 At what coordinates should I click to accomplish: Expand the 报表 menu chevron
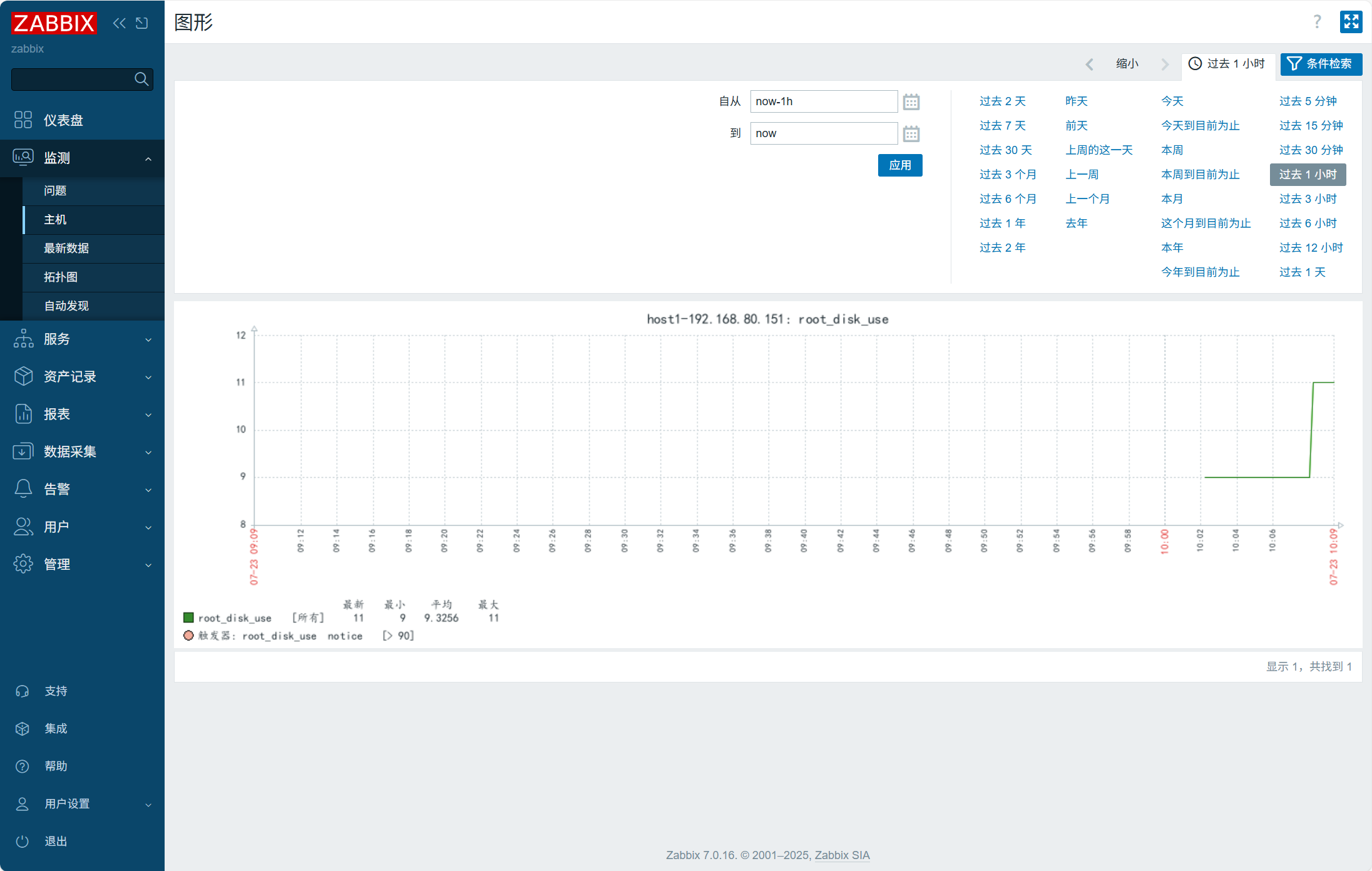tap(148, 415)
